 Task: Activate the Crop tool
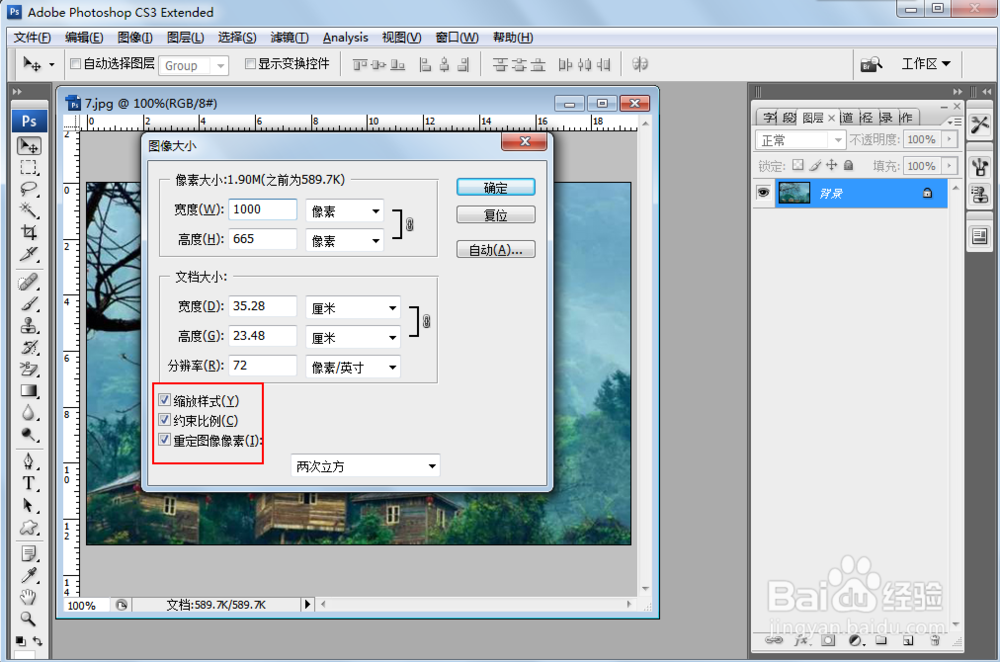pos(30,227)
